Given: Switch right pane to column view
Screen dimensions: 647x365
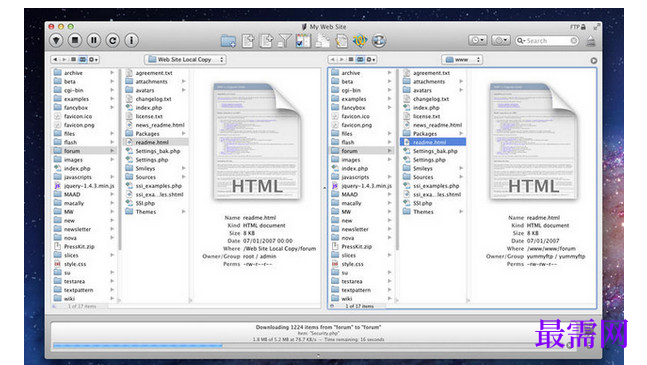Looking at the screenshot, I should [x=360, y=59].
